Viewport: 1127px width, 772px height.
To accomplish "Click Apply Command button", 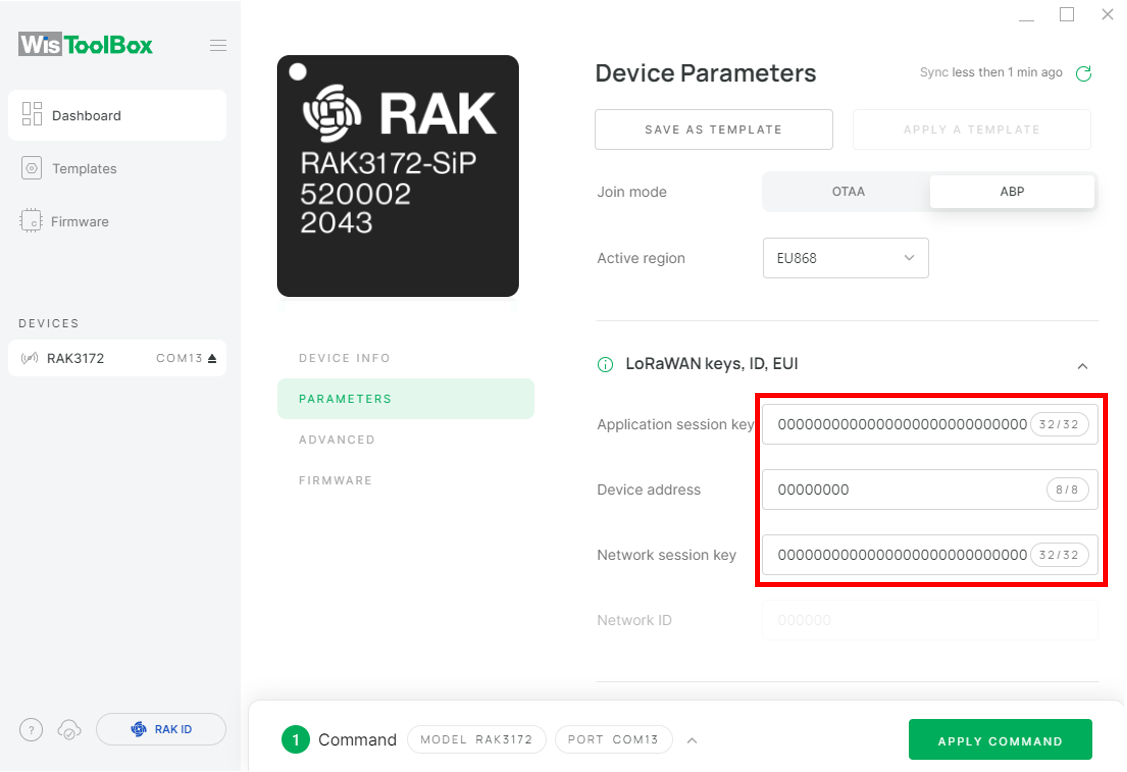I will pyautogui.click(x=1000, y=740).
